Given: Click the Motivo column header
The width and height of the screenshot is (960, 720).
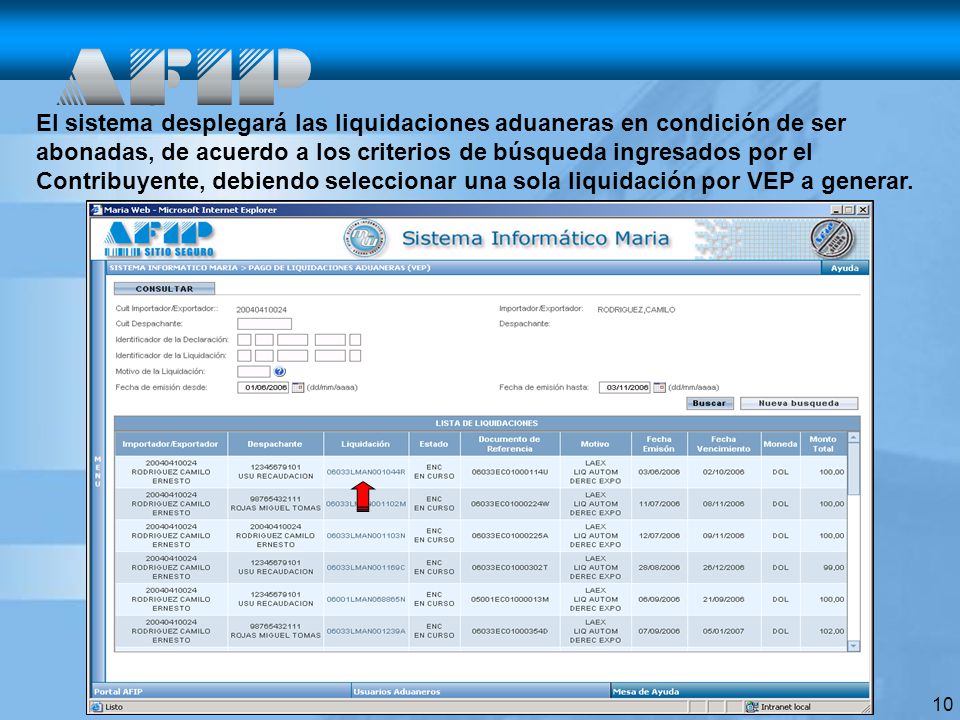Looking at the screenshot, I should 595,444.
